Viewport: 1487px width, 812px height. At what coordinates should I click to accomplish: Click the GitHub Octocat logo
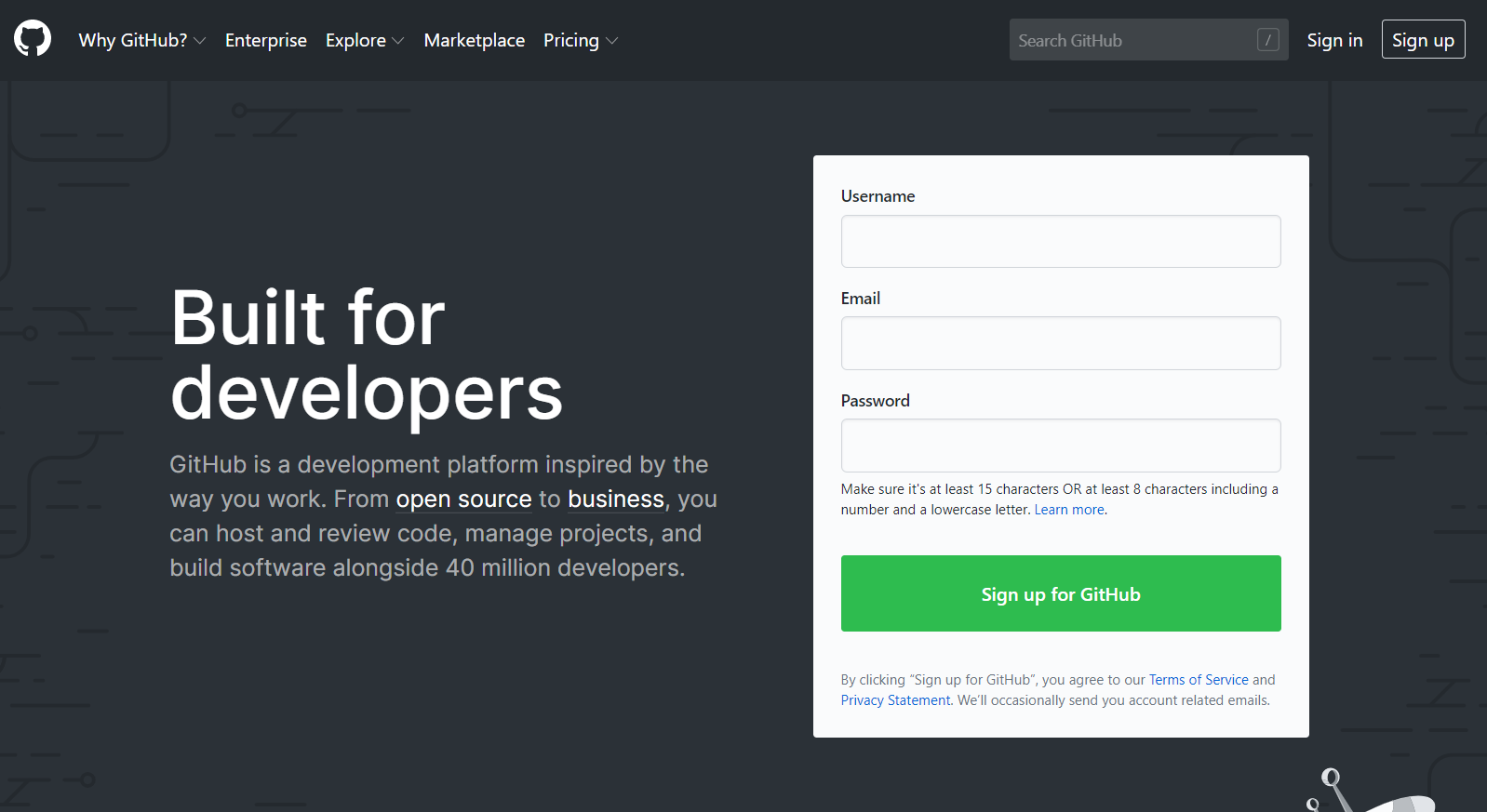tap(33, 39)
